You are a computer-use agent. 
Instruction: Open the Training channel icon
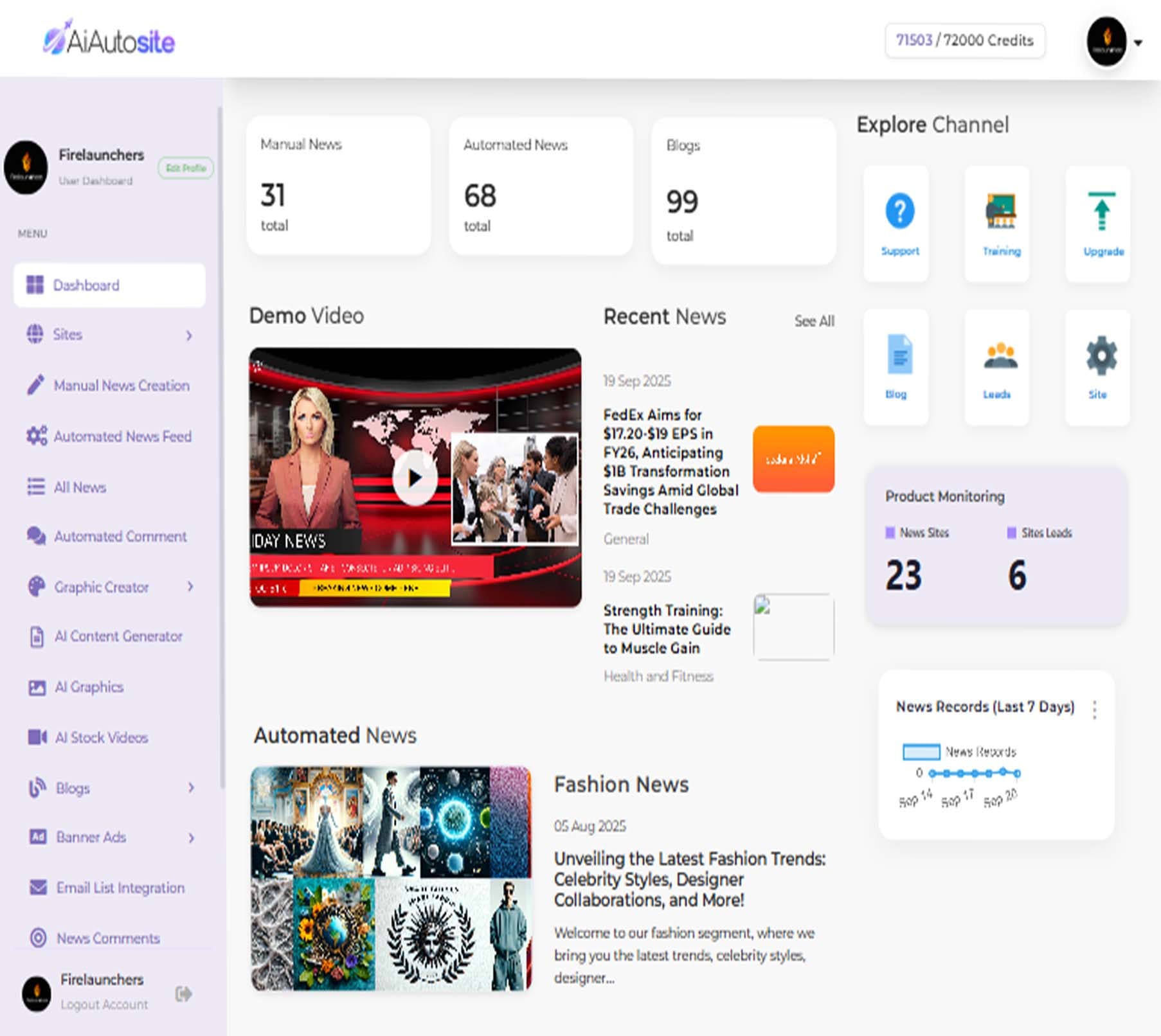pyautogui.click(x=1001, y=211)
